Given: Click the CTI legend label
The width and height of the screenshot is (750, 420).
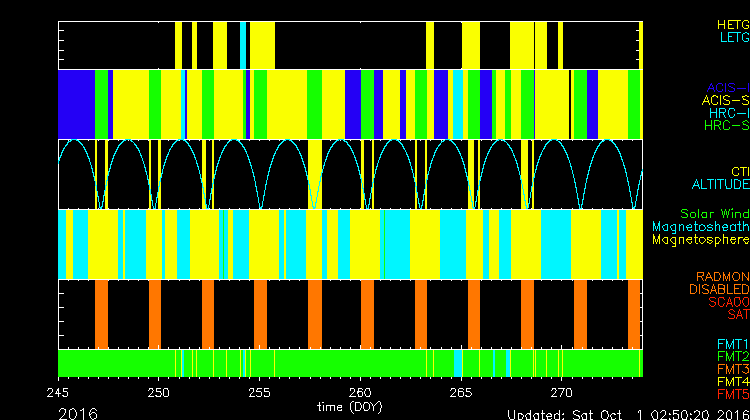Looking at the screenshot, I should click(x=739, y=172).
